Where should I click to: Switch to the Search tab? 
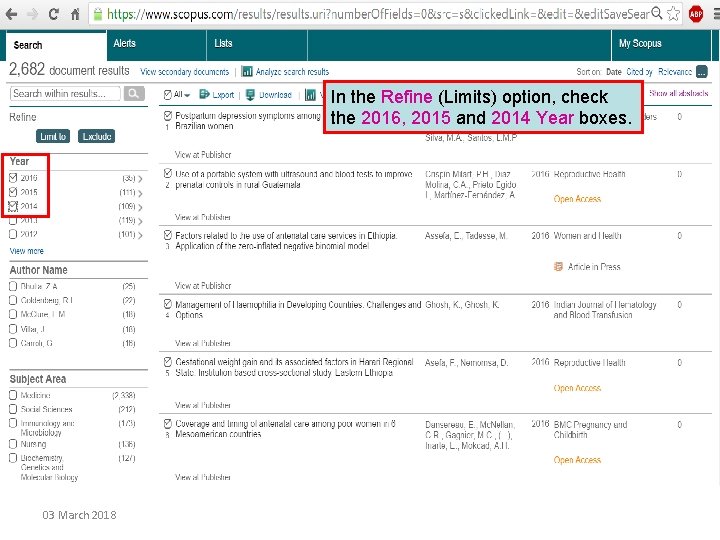(56, 45)
